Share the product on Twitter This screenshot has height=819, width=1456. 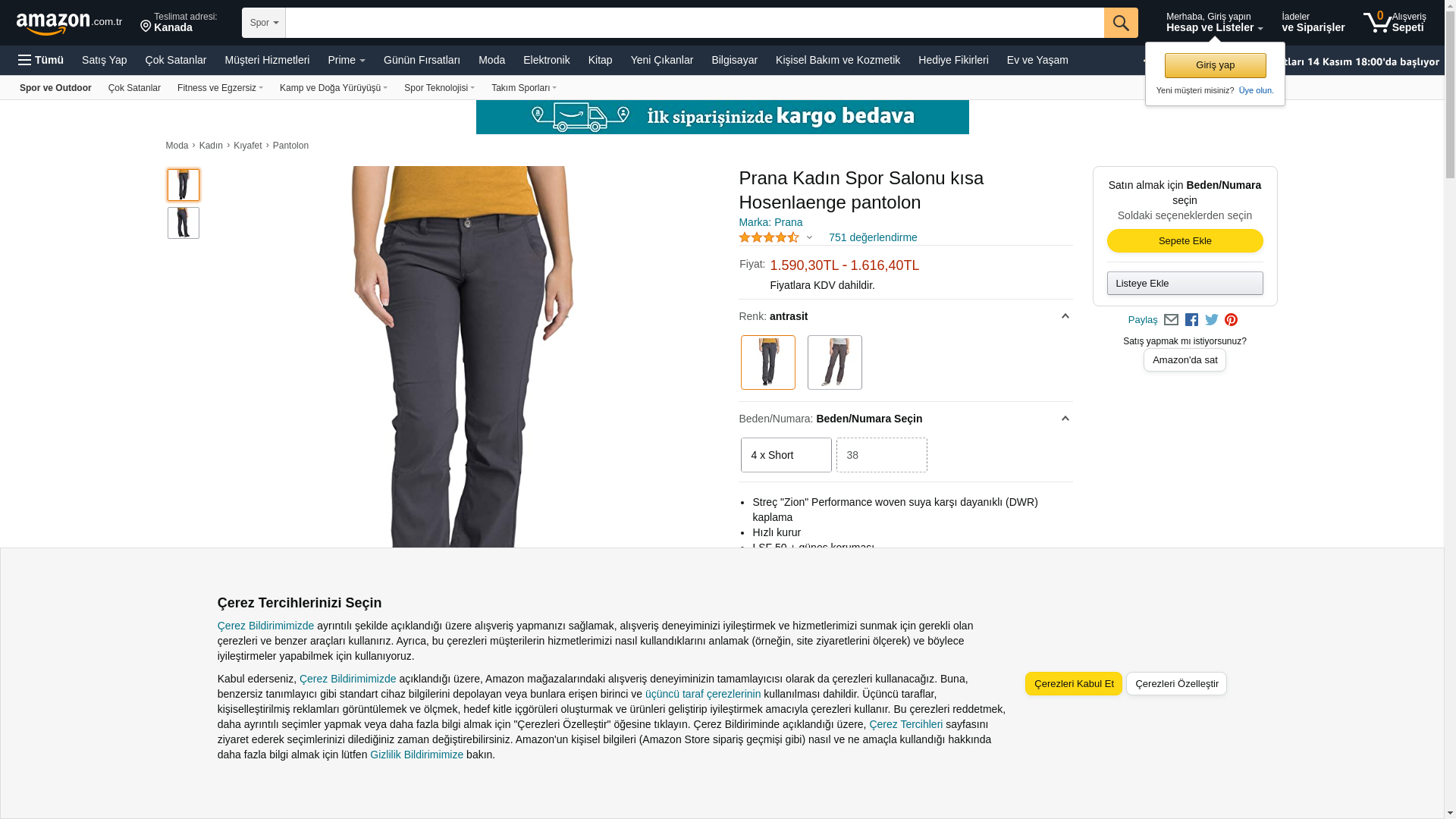(1212, 320)
